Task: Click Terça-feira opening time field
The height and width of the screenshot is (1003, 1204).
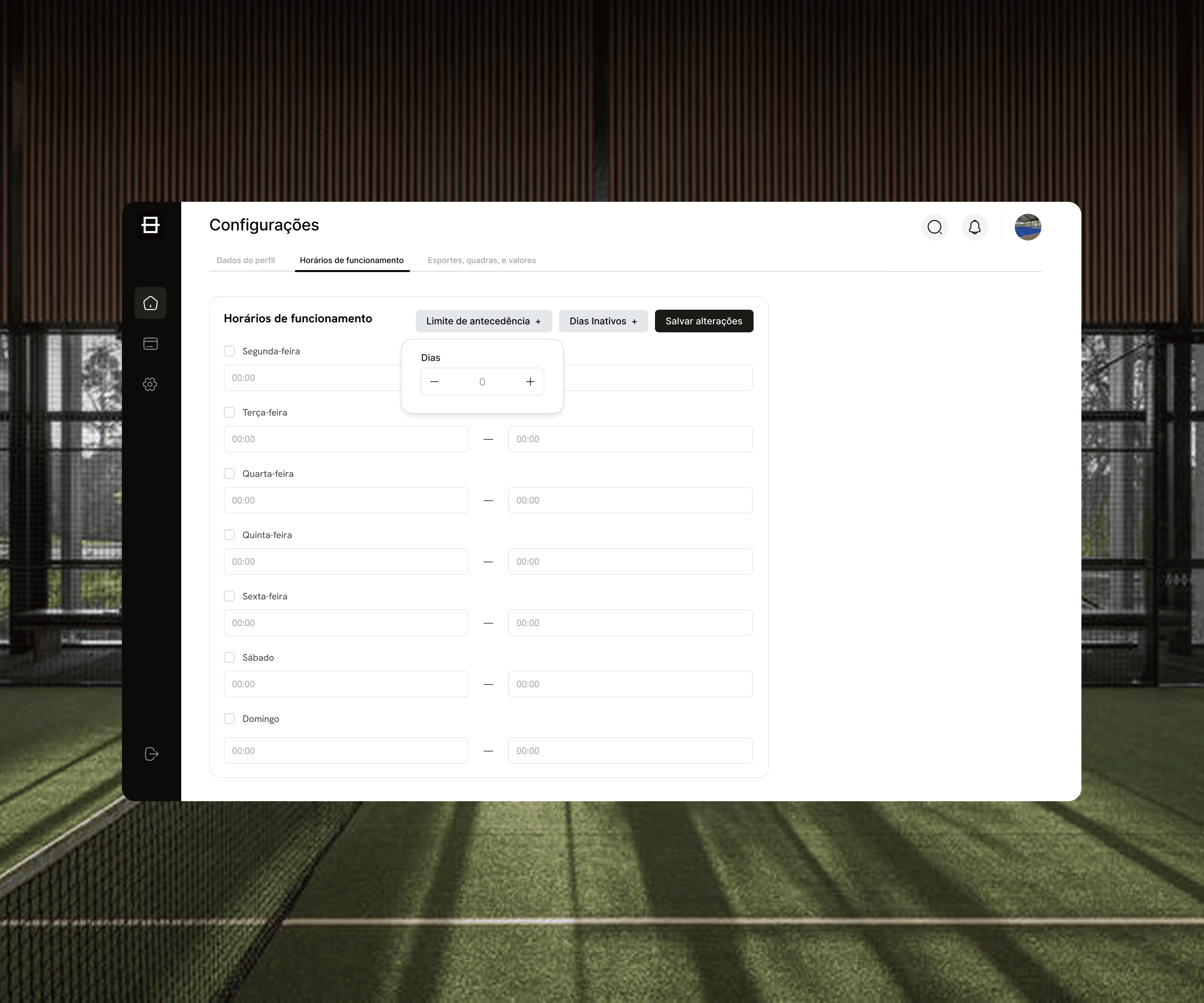Action: (346, 439)
